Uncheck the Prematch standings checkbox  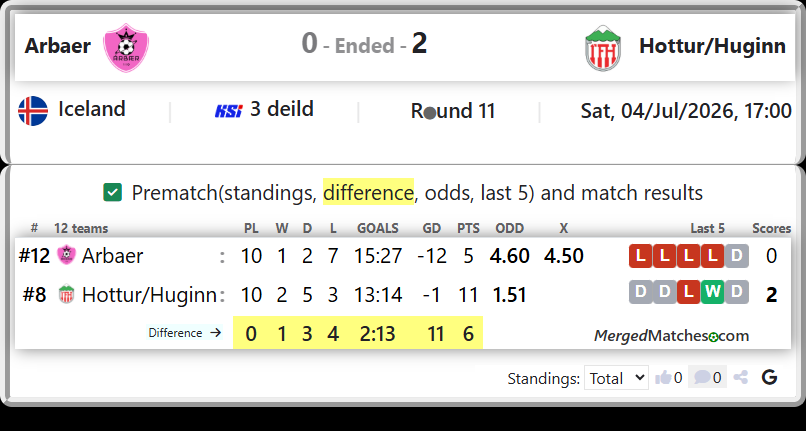(x=113, y=193)
